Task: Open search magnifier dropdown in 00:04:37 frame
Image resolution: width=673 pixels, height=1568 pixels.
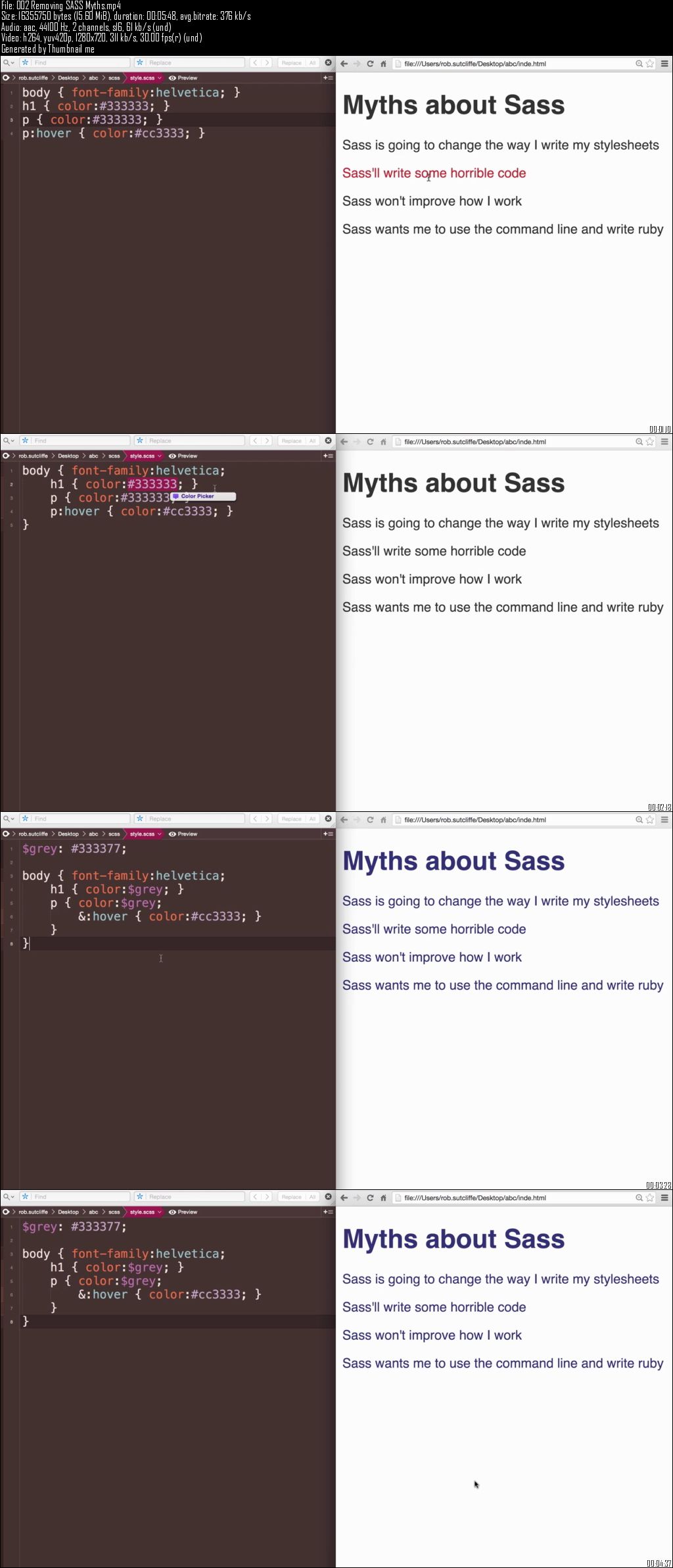Action: (x=9, y=1197)
